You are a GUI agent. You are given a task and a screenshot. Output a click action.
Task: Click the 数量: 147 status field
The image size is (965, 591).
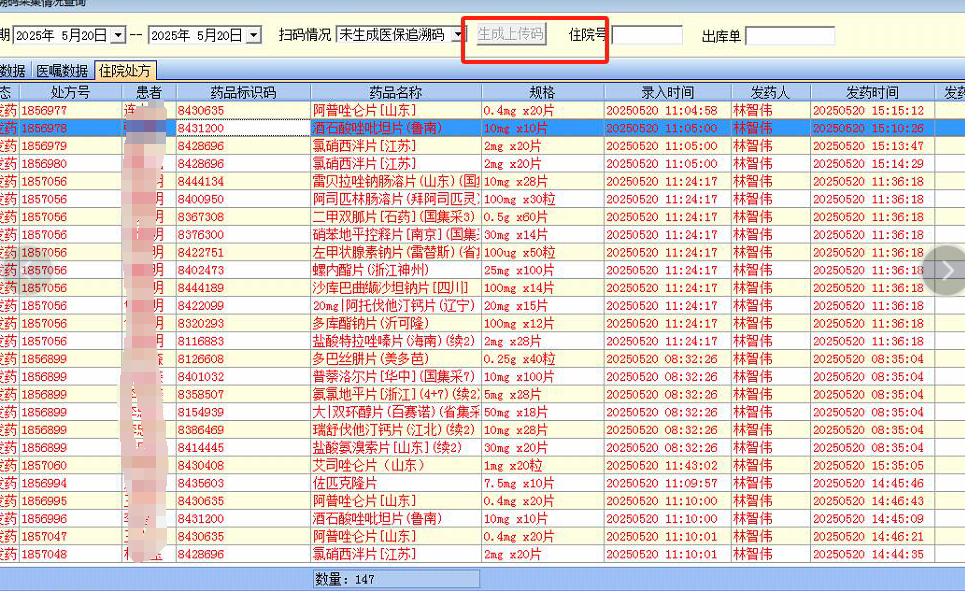[x=396, y=579]
